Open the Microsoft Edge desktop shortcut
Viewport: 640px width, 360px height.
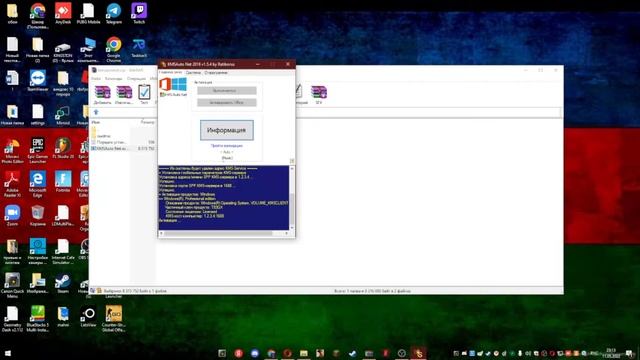click(x=38, y=184)
